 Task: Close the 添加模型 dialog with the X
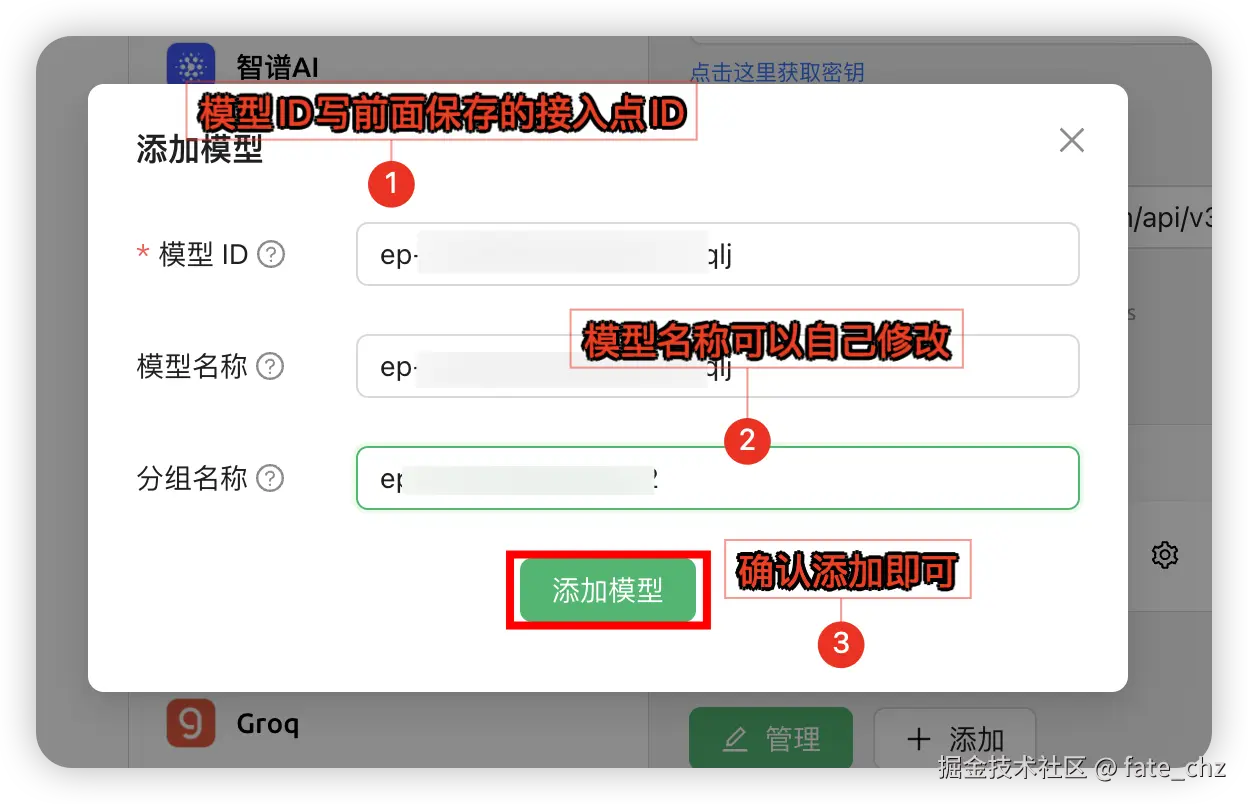1071,140
